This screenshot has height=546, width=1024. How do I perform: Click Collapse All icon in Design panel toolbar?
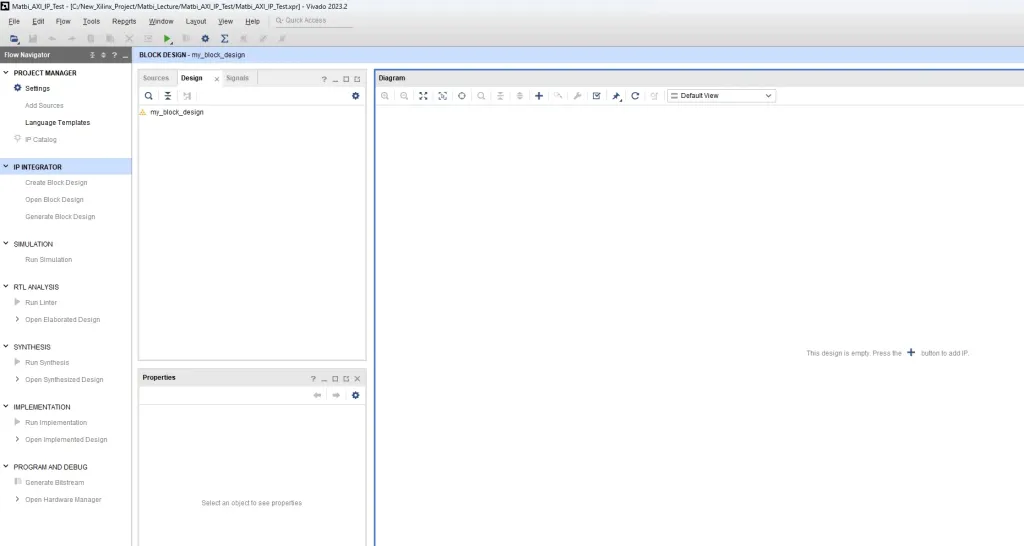coord(168,95)
